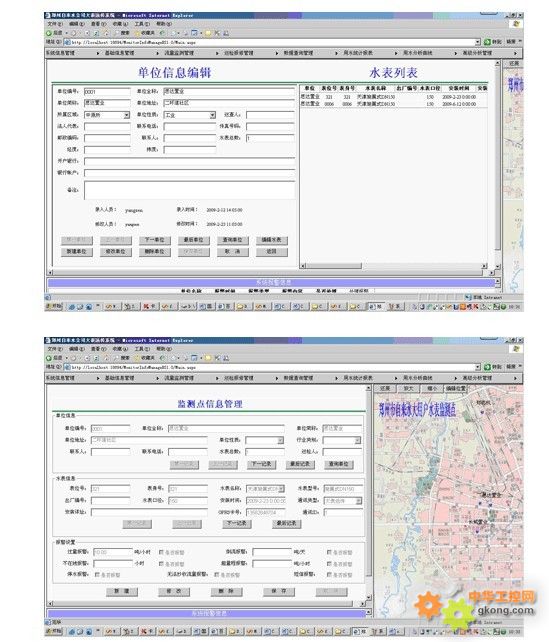The height and width of the screenshot is (642, 549).
Task: Toggle 过量报警 是否报警 checkbox
Action: [161, 552]
